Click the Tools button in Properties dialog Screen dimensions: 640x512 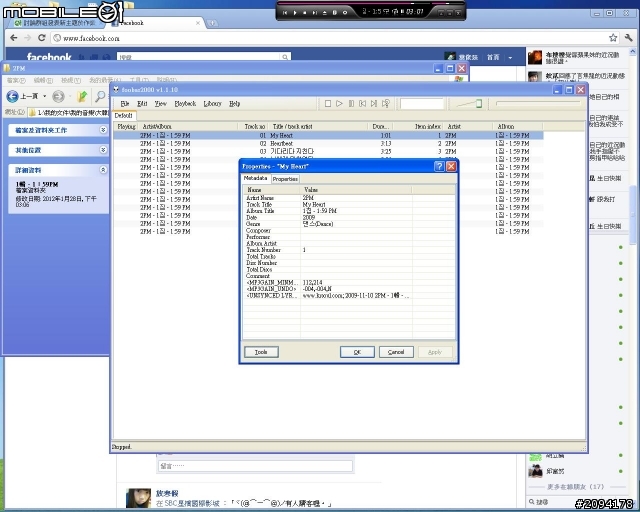(261, 352)
